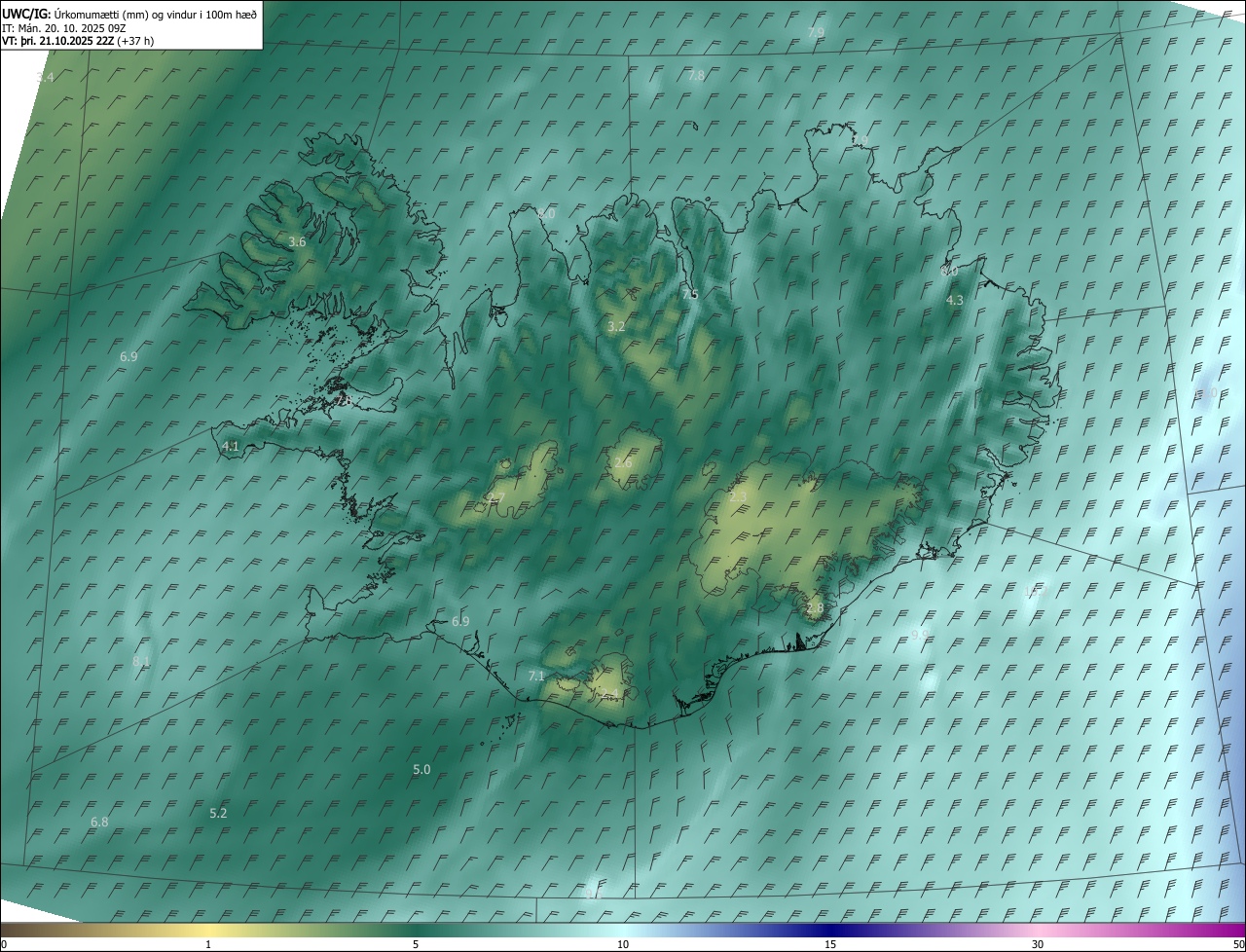This screenshot has height=952, width=1246.
Task: Click the colorbar tick labeled 0
Action: [x=4, y=945]
